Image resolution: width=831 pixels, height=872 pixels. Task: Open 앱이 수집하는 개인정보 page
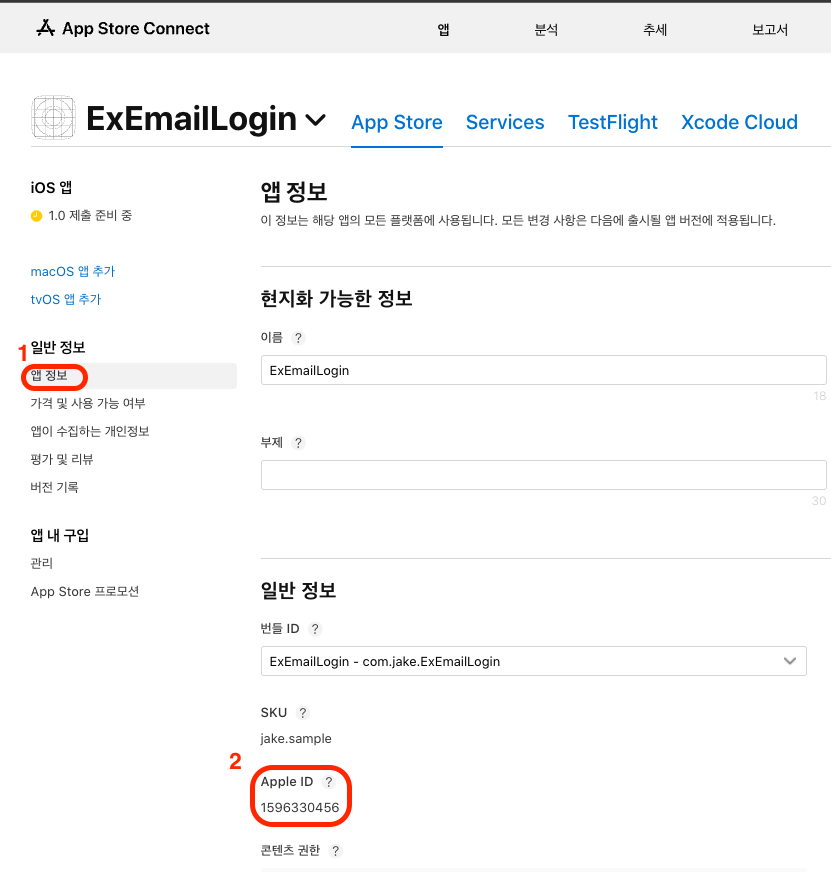coord(90,431)
